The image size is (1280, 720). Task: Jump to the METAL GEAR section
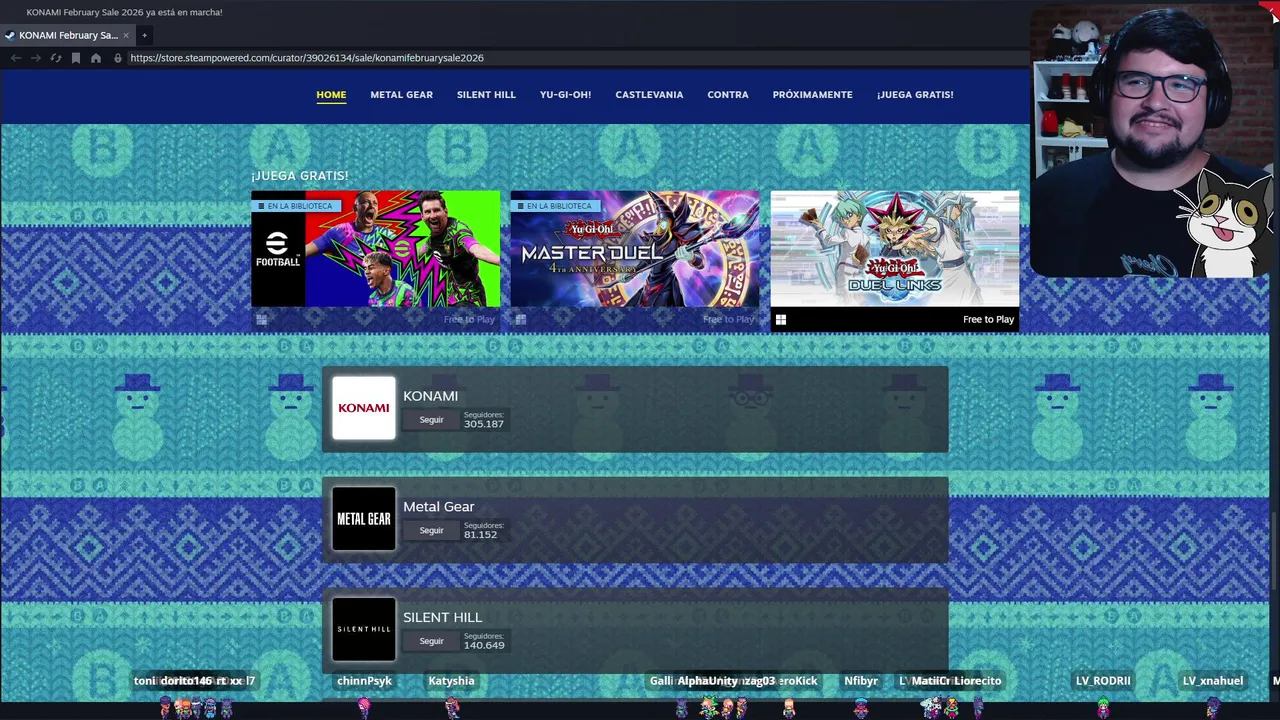pos(401,95)
